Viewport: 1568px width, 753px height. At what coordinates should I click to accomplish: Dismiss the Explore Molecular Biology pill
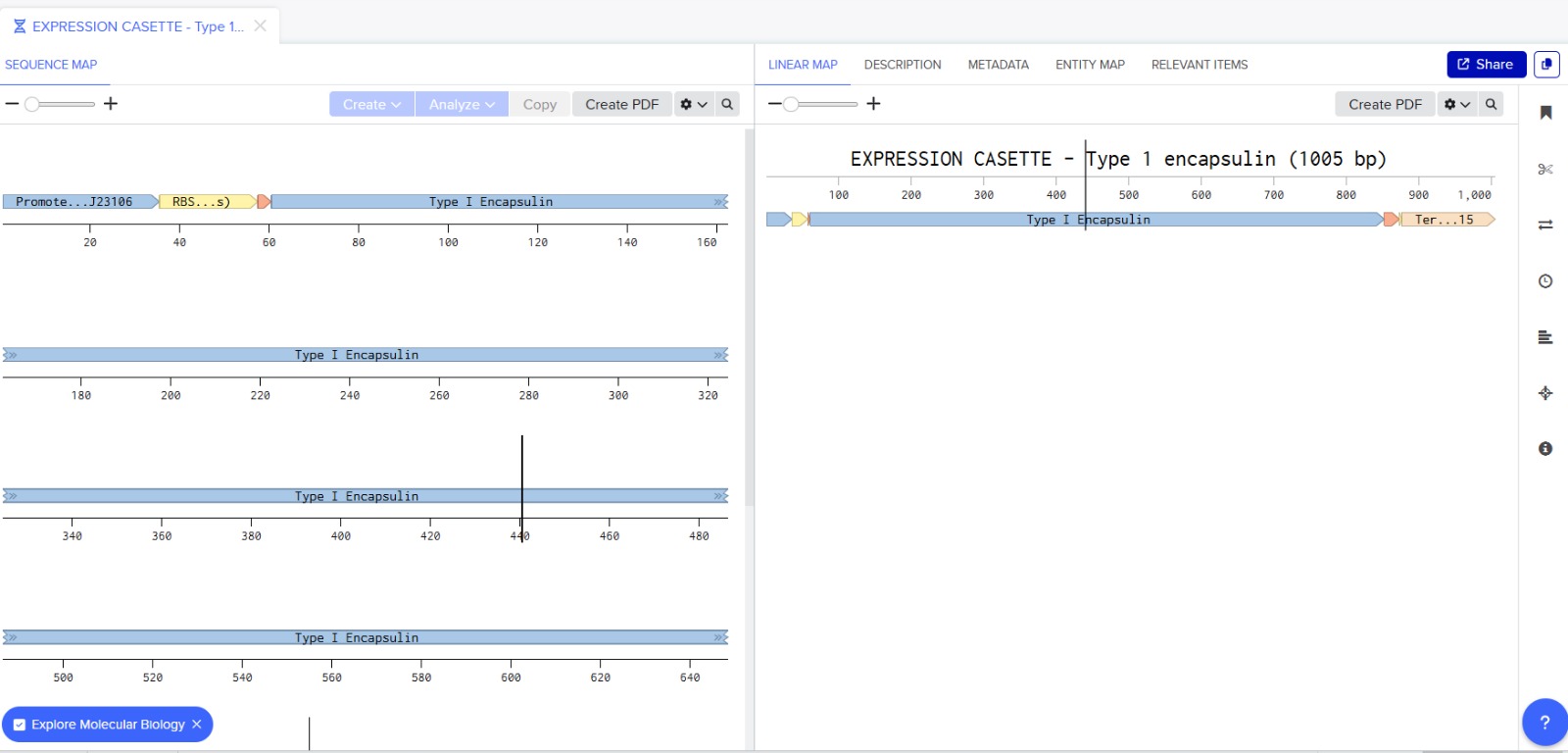coord(197,725)
